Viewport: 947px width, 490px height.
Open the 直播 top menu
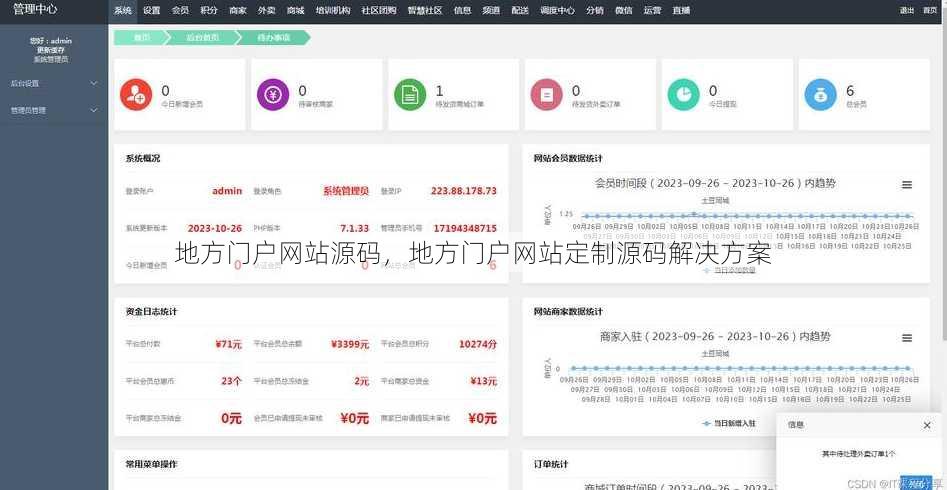(x=681, y=10)
